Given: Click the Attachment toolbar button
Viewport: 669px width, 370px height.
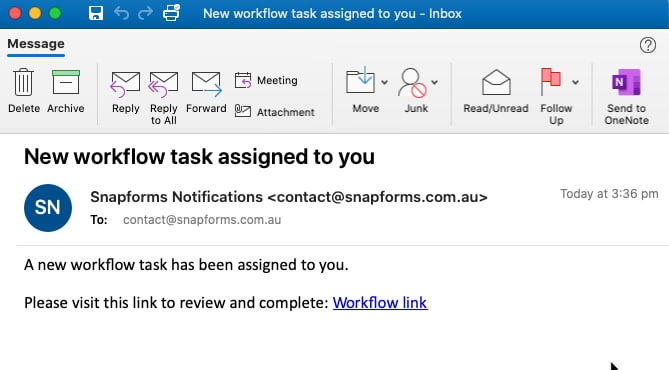Looking at the screenshot, I should (x=275, y=112).
